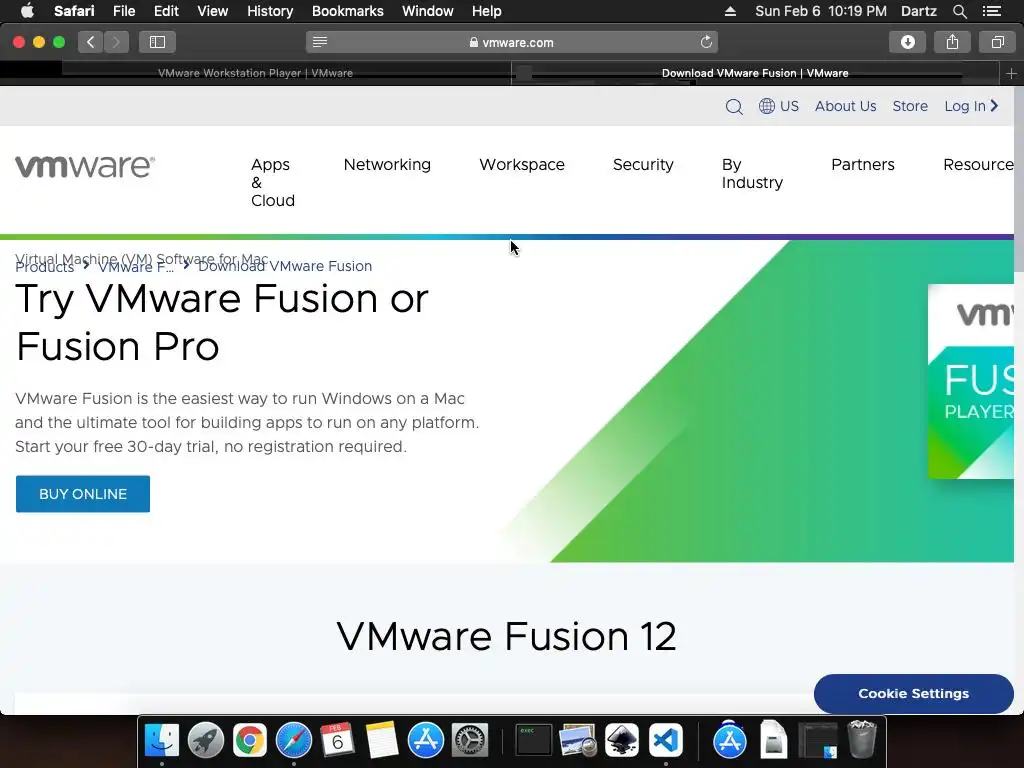Open the VMware F... breadcrumb link

(x=136, y=267)
